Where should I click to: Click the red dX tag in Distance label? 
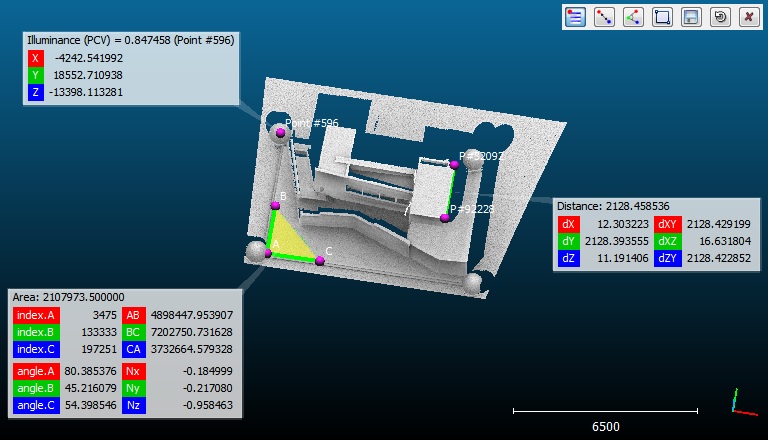pos(568,224)
